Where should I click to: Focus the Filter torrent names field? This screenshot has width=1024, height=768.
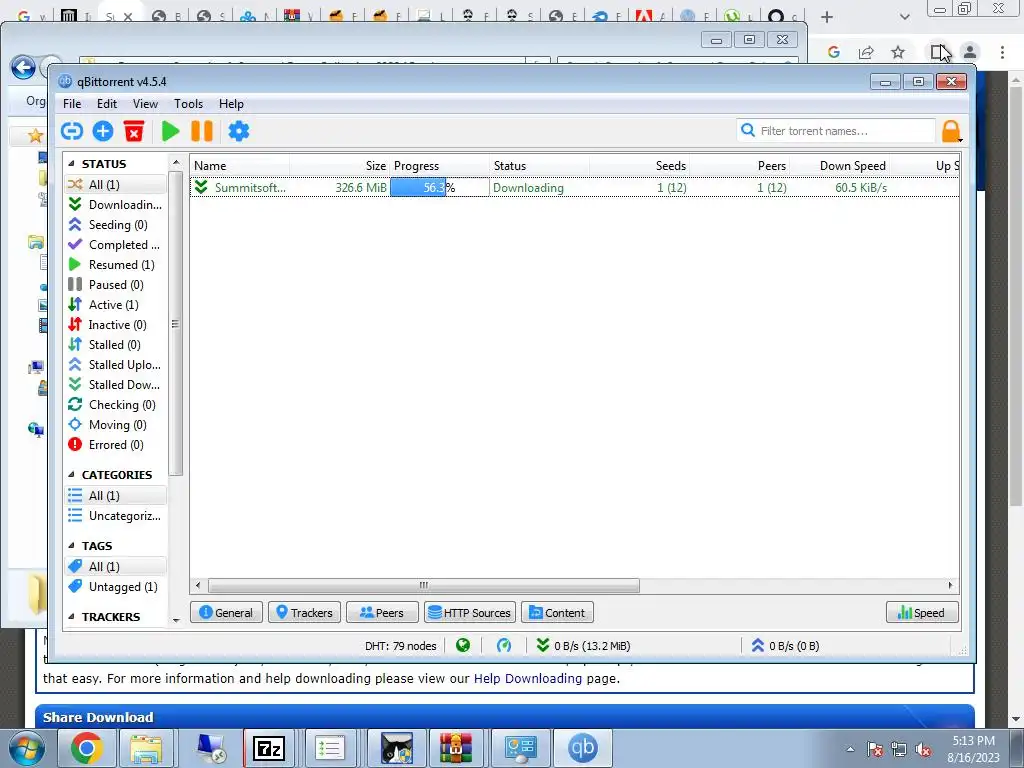(836, 131)
